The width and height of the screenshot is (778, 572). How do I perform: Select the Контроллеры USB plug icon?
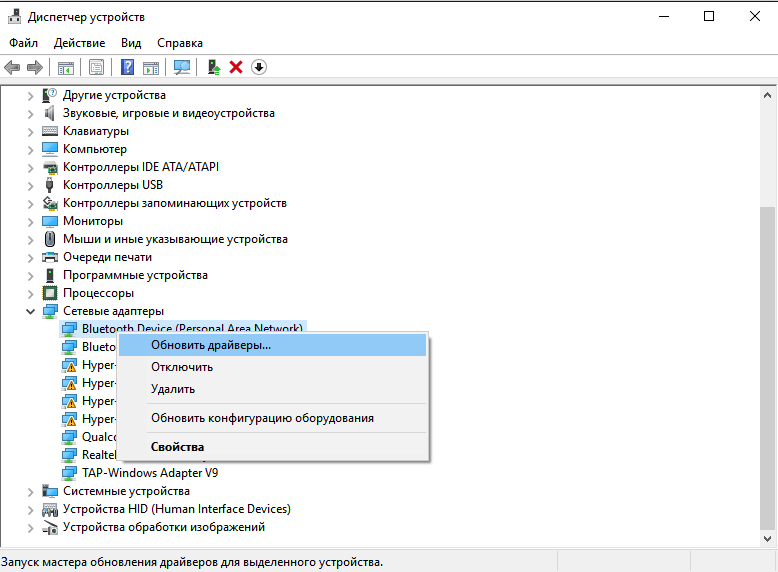49,185
